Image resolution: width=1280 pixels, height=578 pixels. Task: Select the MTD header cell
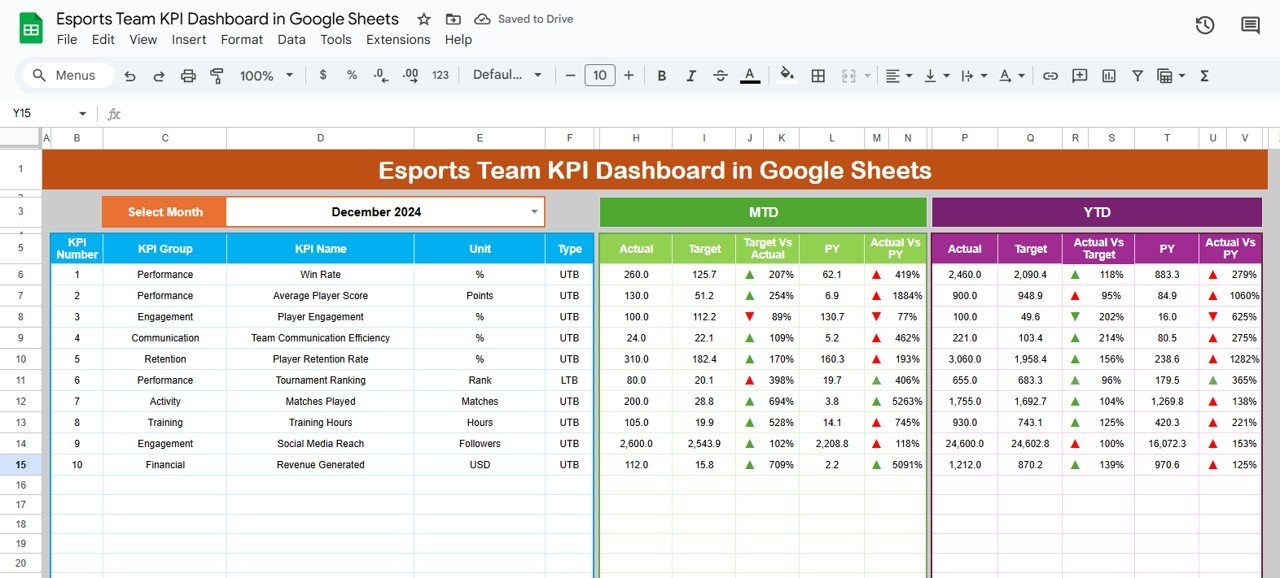click(x=763, y=212)
